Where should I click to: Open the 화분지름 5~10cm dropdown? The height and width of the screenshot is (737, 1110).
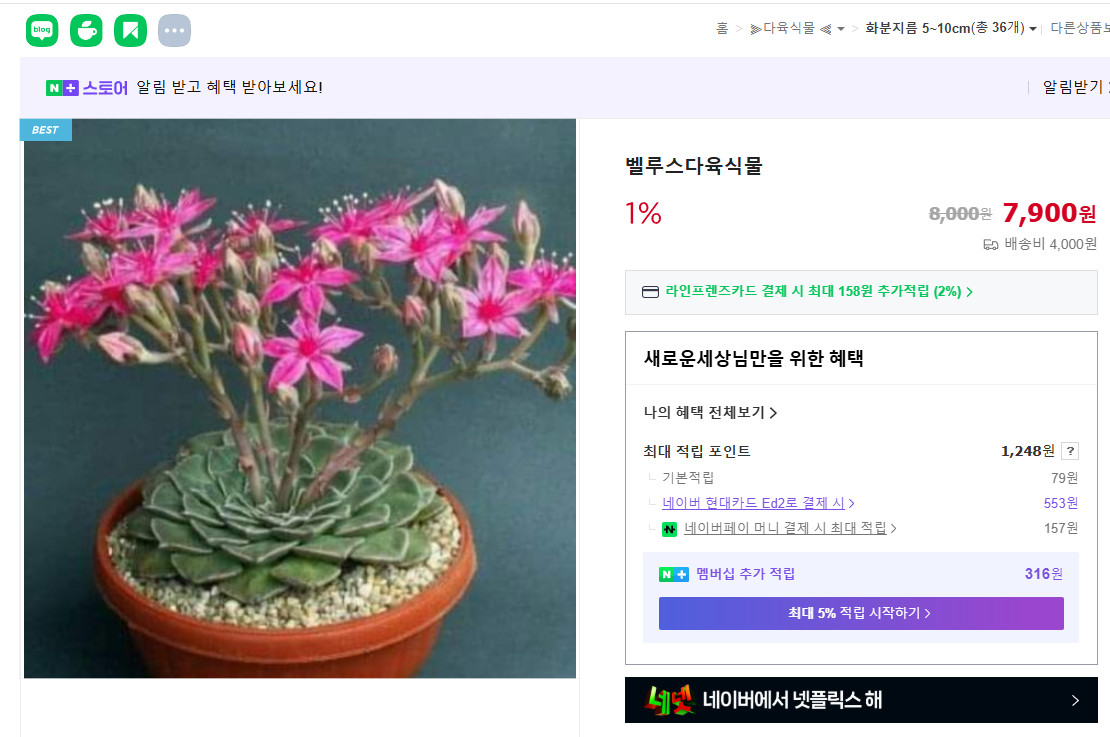[x=951, y=28]
